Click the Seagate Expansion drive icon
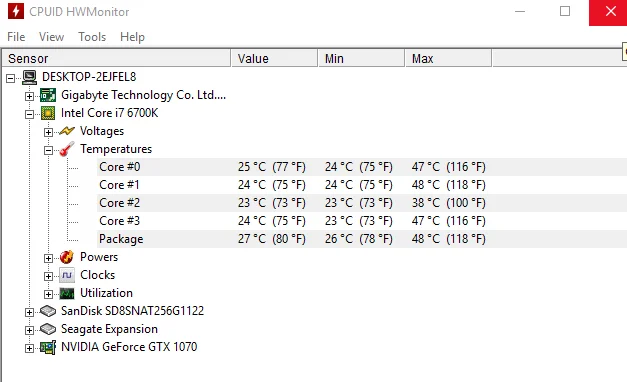Viewport: 627px width, 382px height. (x=48, y=329)
